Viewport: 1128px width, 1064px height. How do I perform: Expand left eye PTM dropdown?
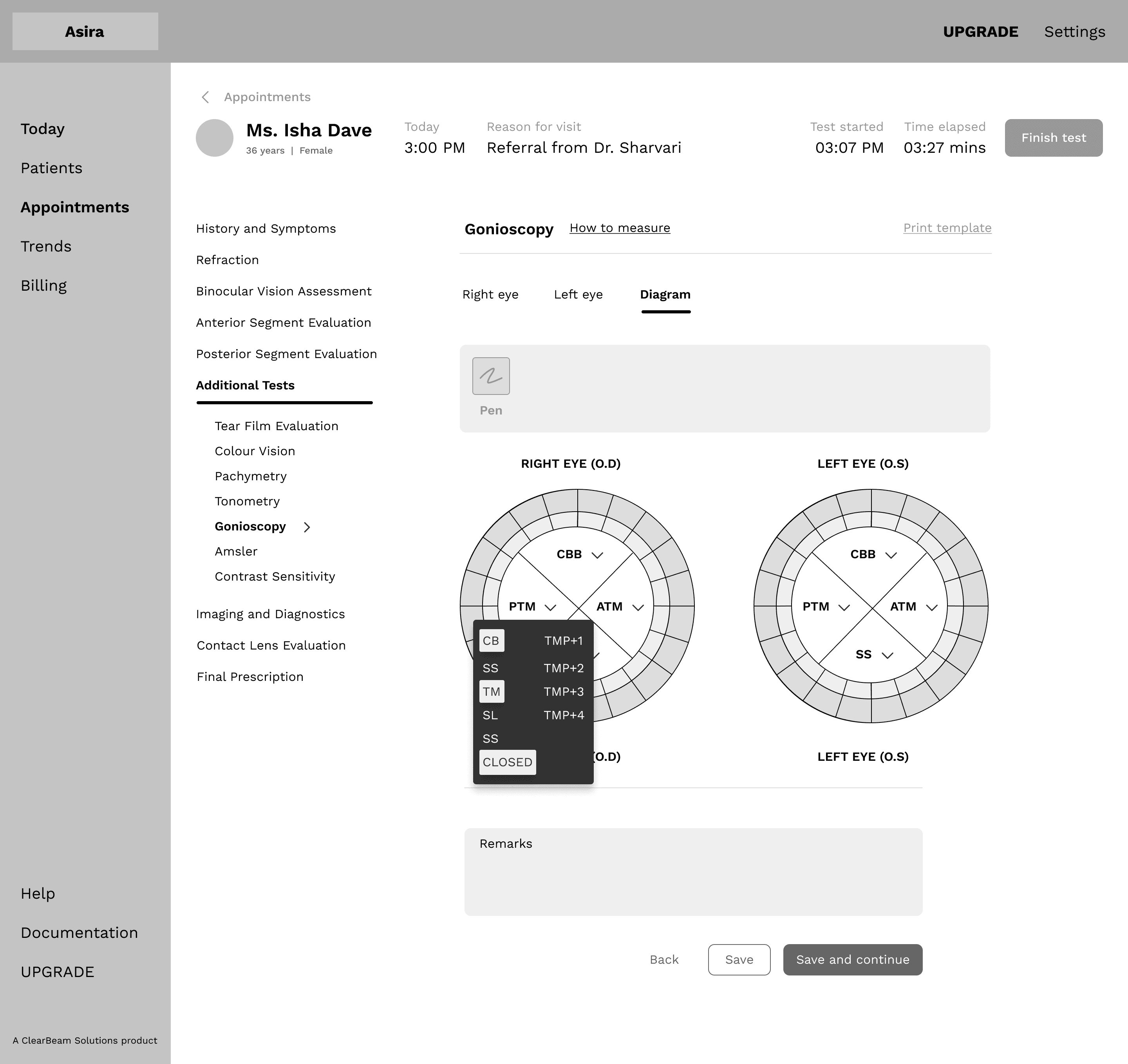coord(844,607)
